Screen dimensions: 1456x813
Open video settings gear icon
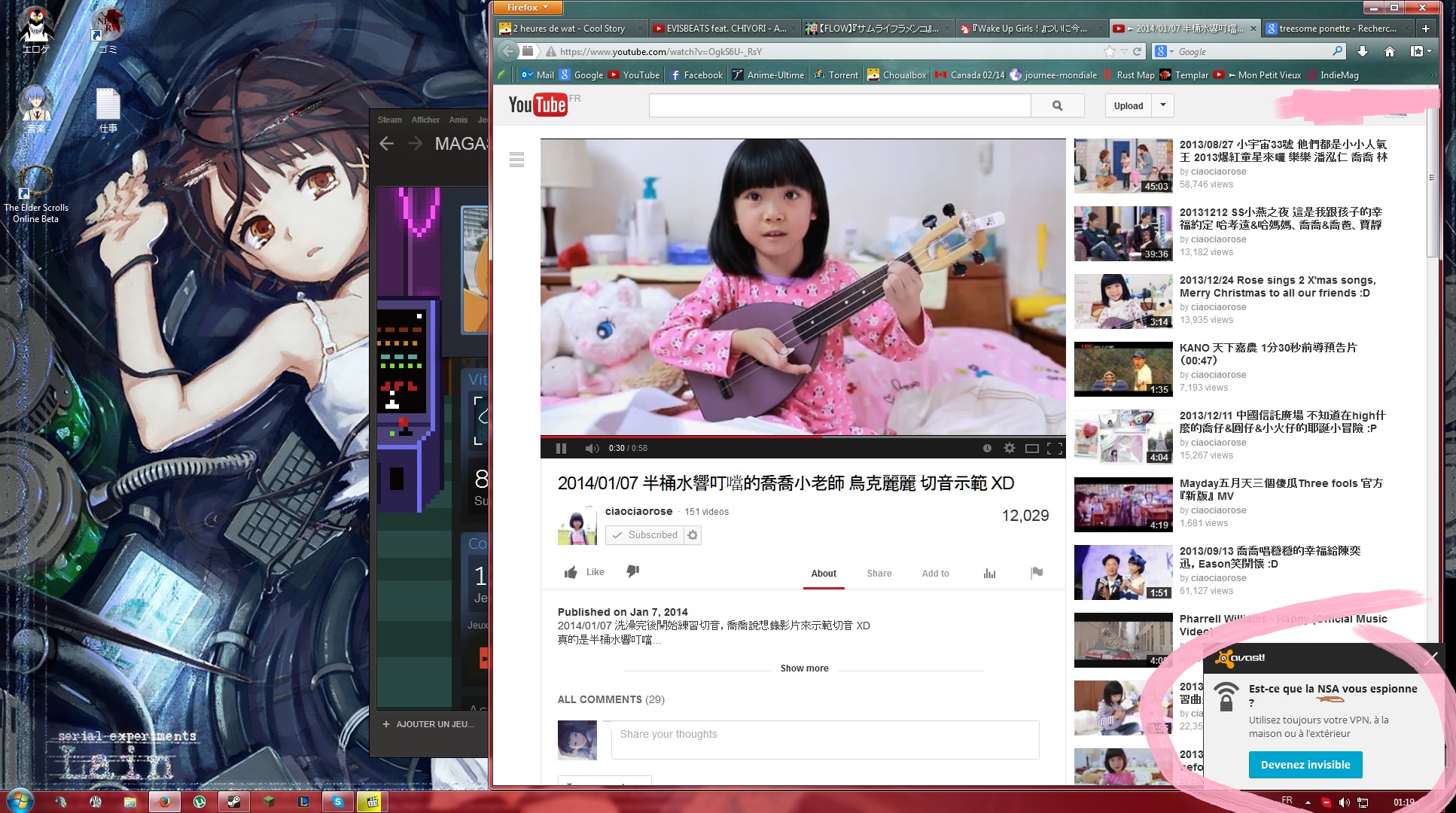(1010, 448)
